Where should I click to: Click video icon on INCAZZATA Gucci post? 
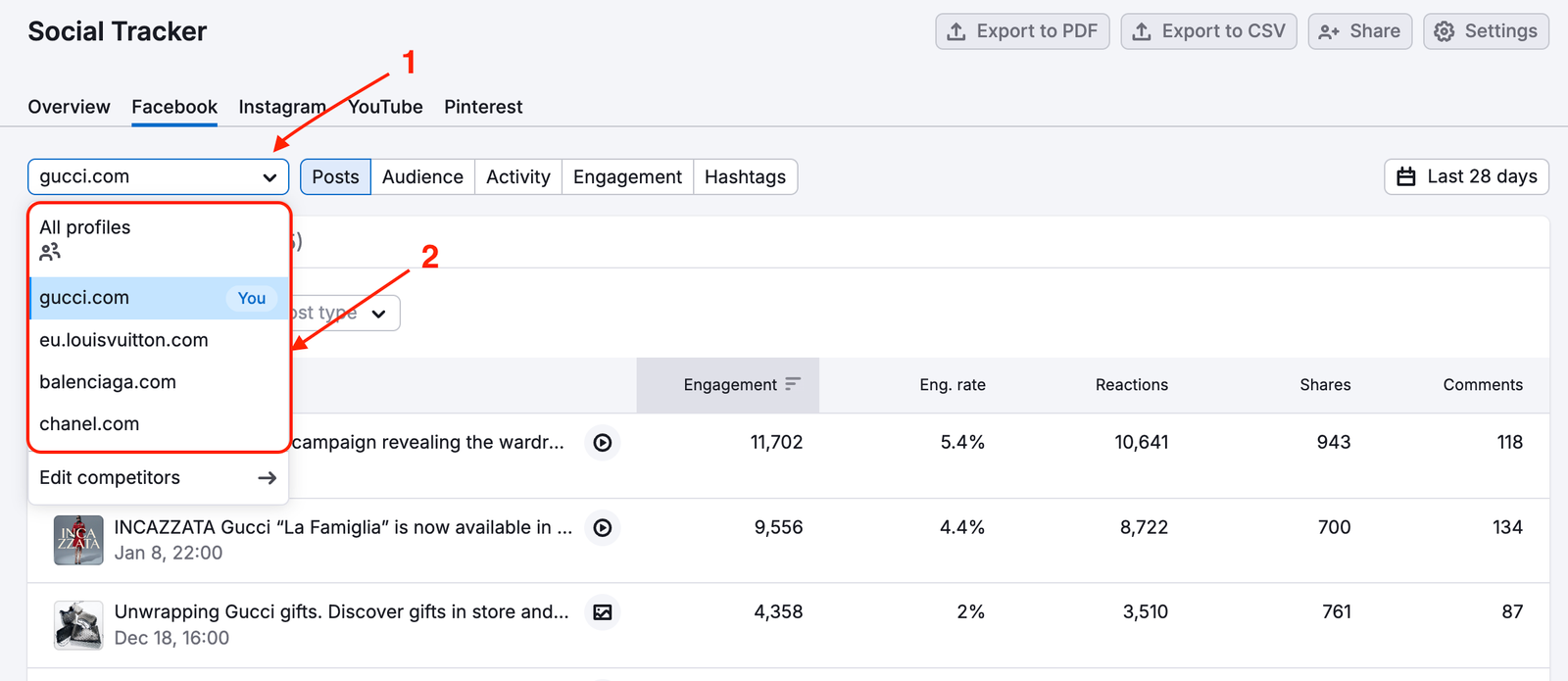coord(603,528)
